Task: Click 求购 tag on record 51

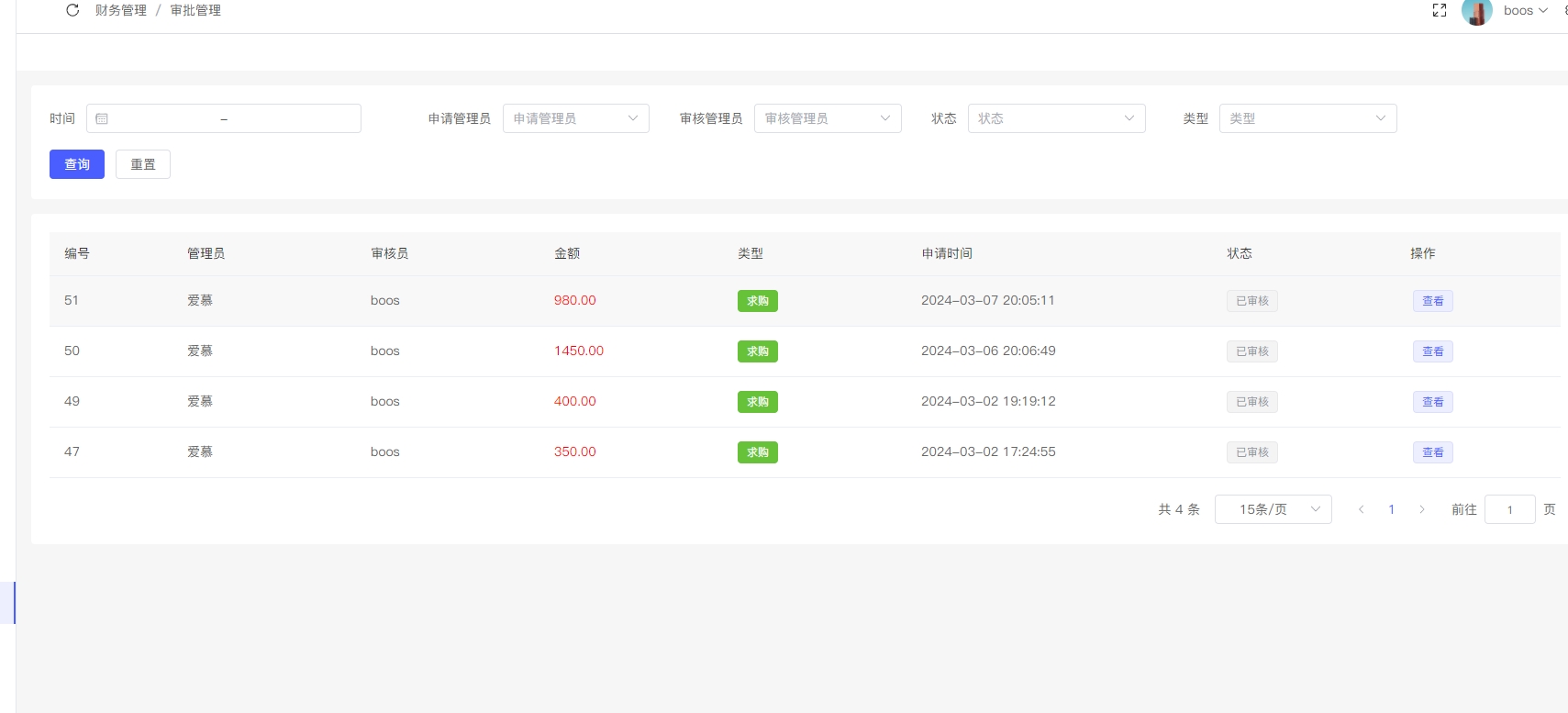Action: [757, 301]
